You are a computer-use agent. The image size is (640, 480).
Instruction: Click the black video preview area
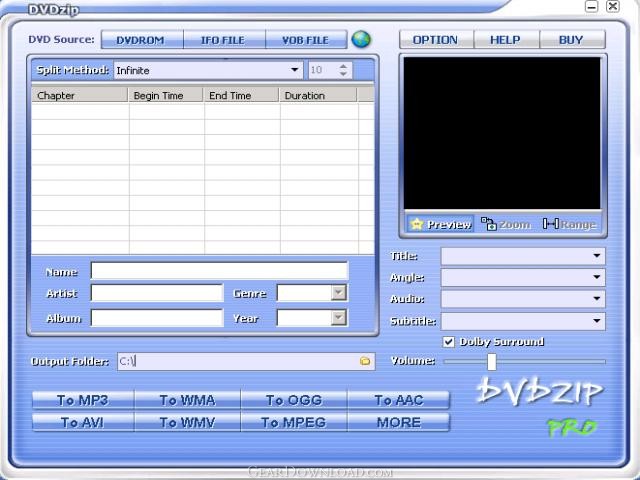pos(502,133)
